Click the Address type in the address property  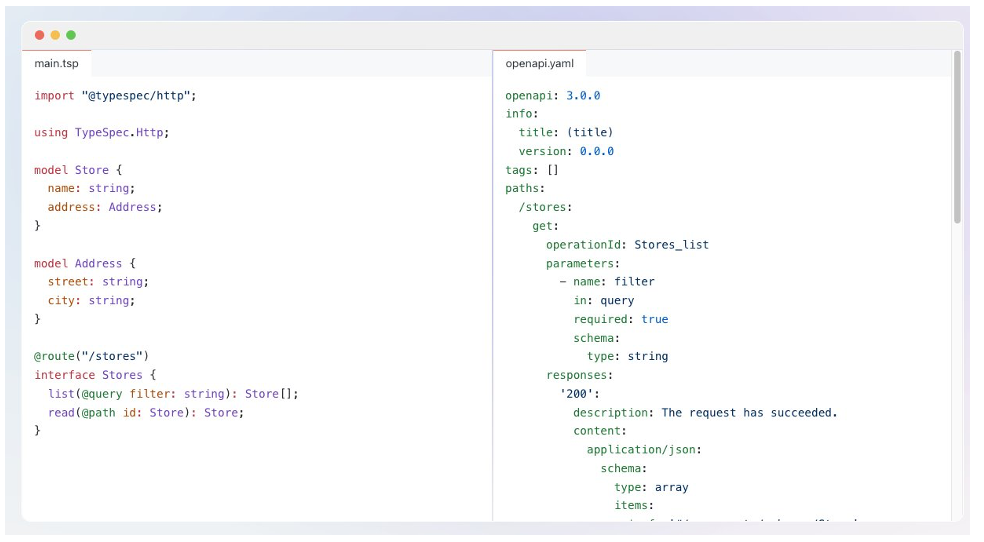tap(132, 207)
